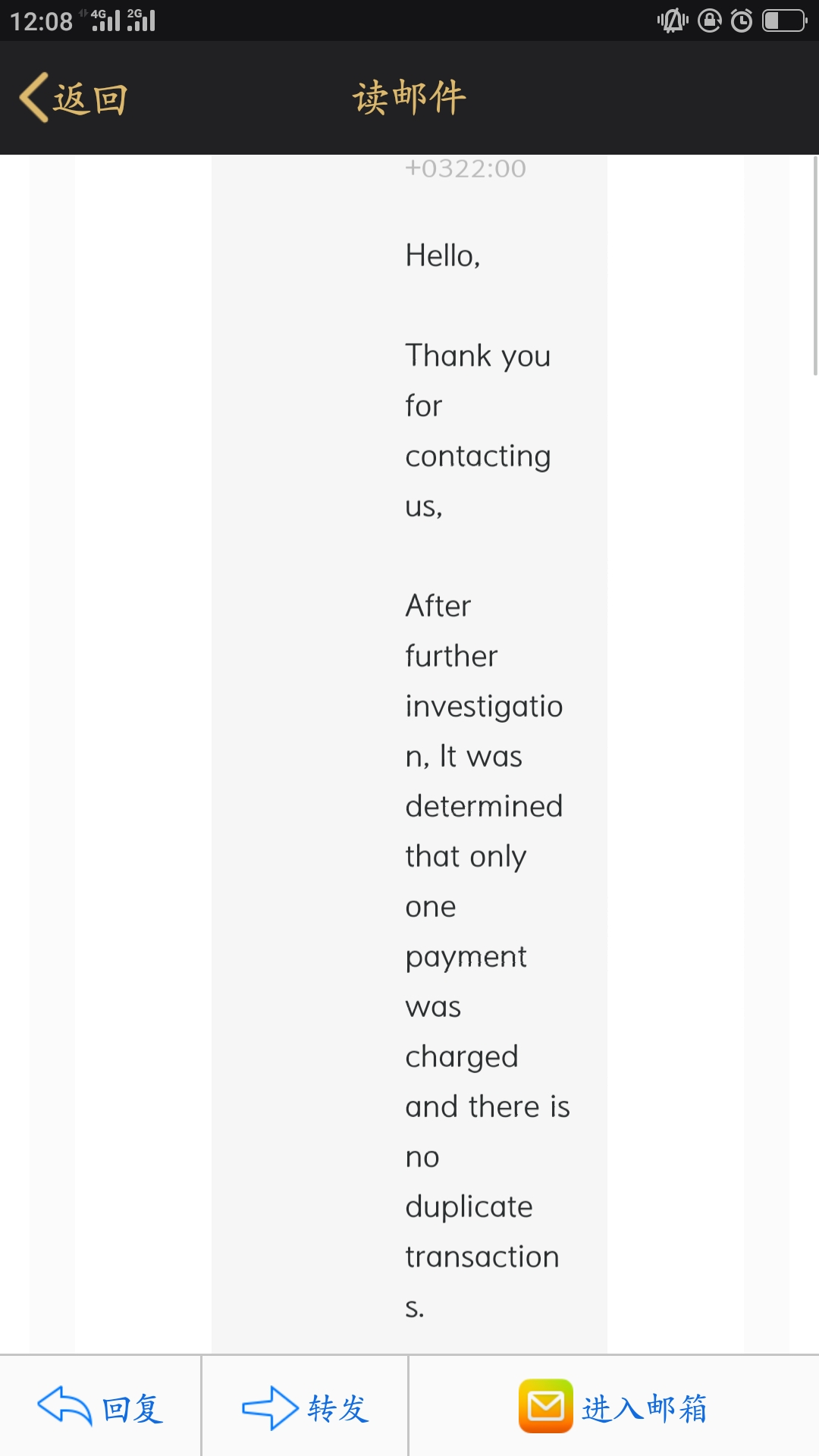Tap the word "duplicate" in the email

pos(469,1207)
